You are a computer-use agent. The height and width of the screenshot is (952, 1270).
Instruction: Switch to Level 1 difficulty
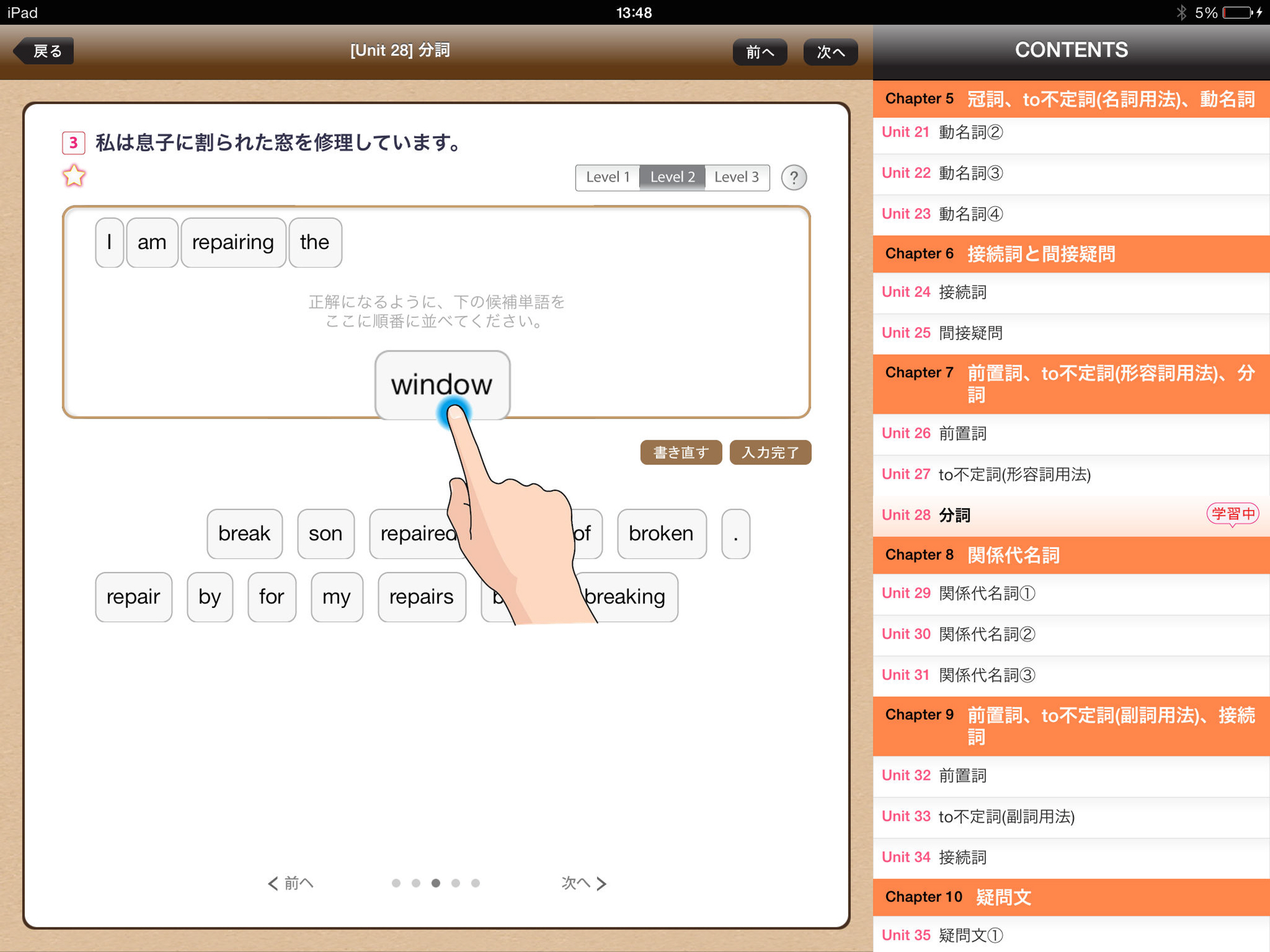click(x=608, y=177)
